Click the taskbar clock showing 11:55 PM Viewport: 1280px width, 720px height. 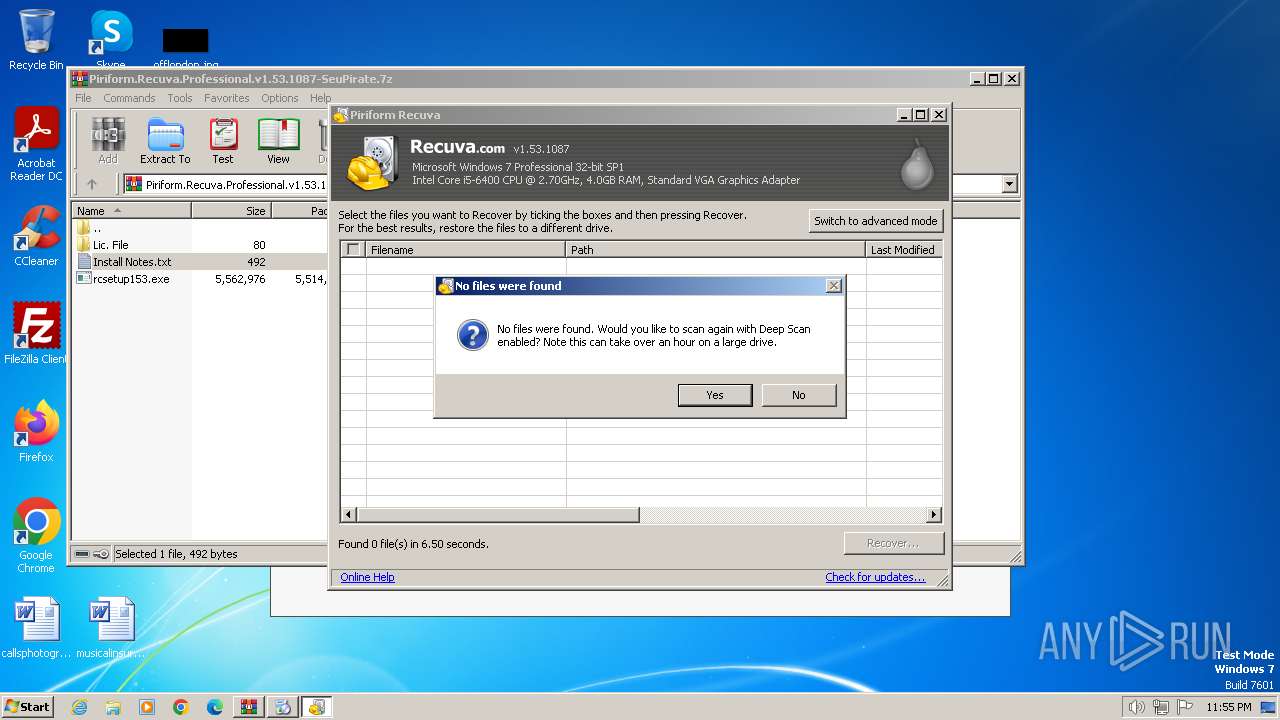click(1229, 707)
